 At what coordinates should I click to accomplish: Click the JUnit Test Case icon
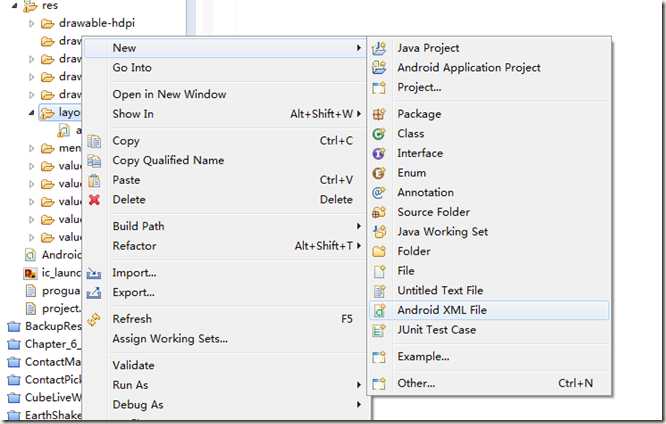(x=379, y=330)
